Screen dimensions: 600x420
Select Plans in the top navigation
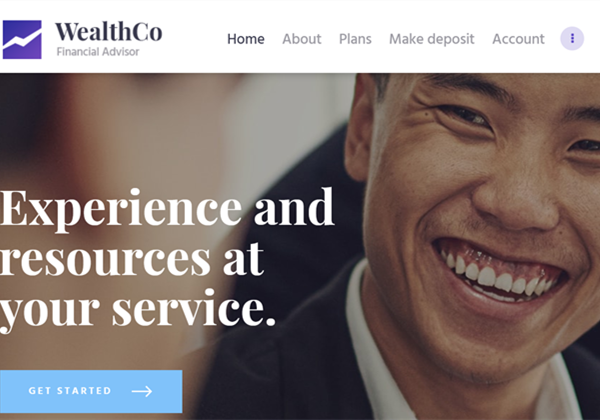(355, 39)
